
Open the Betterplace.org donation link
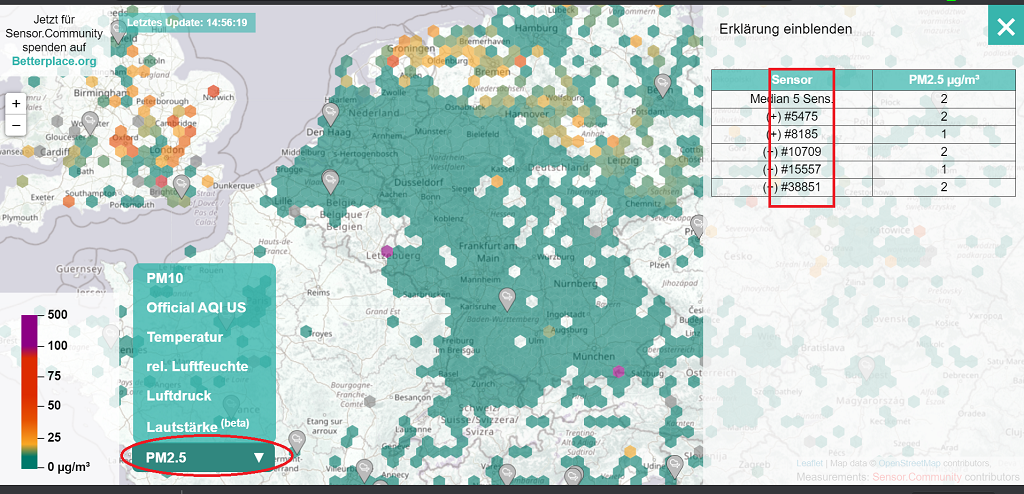click(x=54, y=61)
